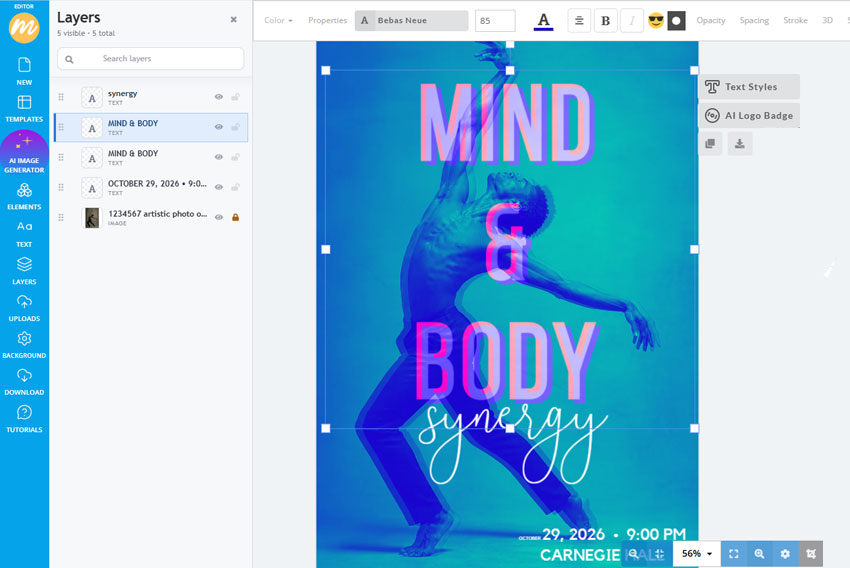Click the font size field showing 85
This screenshot has width=850, height=568.
pyautogui.click(x=495, y=21)
